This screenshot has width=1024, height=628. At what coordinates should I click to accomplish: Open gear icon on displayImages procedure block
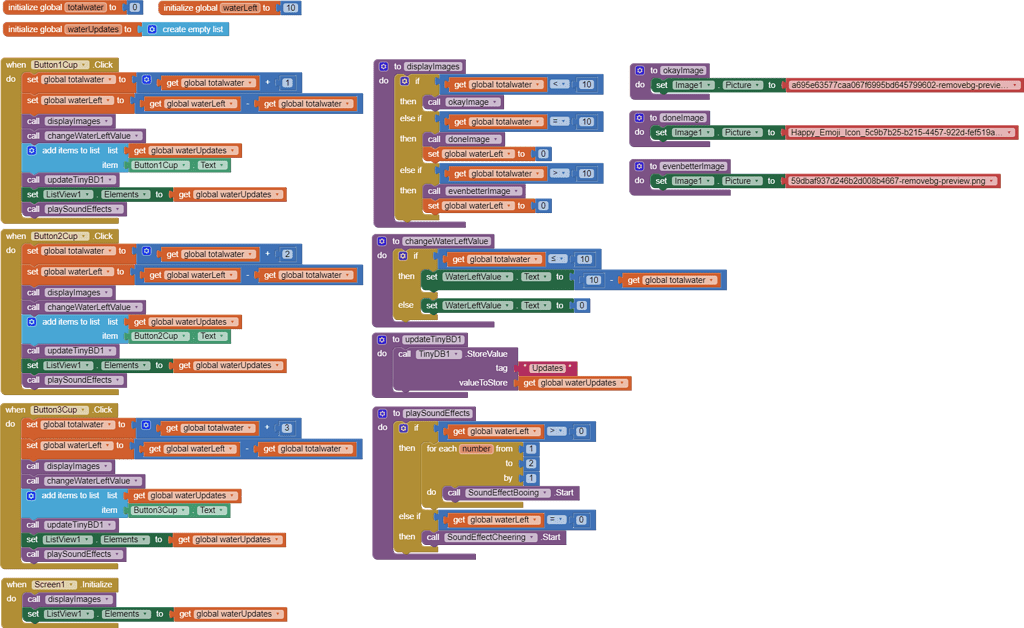click(x=383, y=66)
